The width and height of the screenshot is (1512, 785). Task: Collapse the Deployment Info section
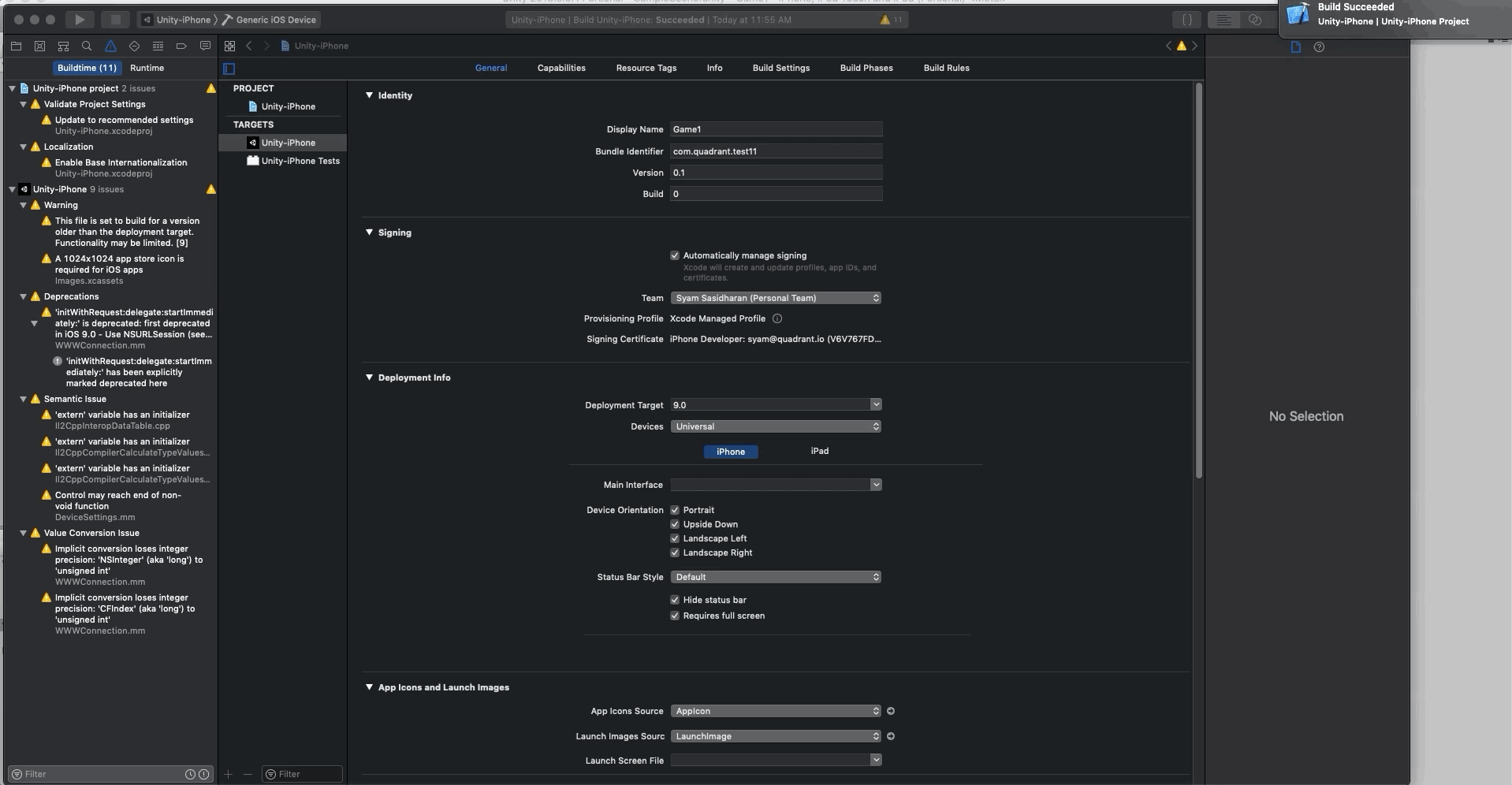pyautogui.click(x=369, y=378)
